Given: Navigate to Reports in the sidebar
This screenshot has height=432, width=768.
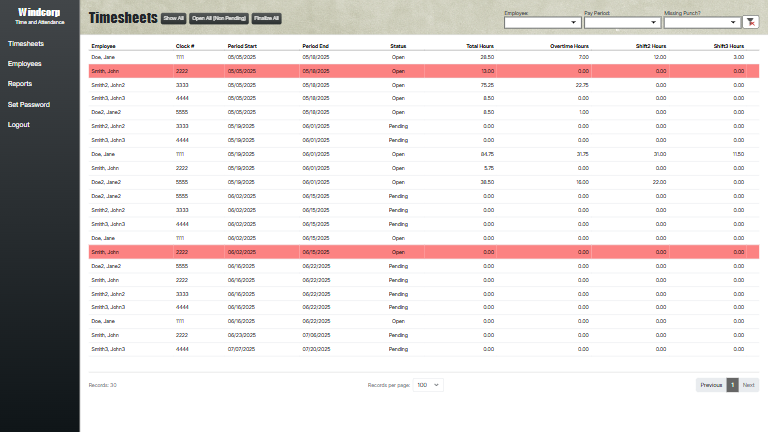Looking at the screenshot, I should pyautogui.click(x=20, y=84).
